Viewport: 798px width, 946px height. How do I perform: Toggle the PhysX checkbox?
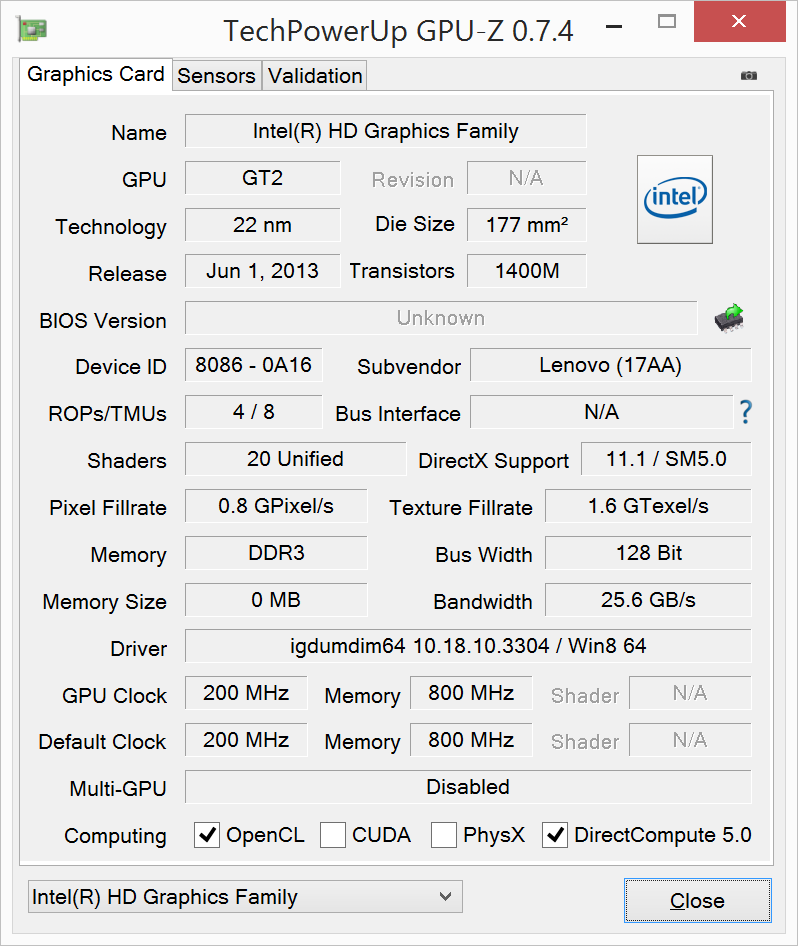click(x=444, y=835)
